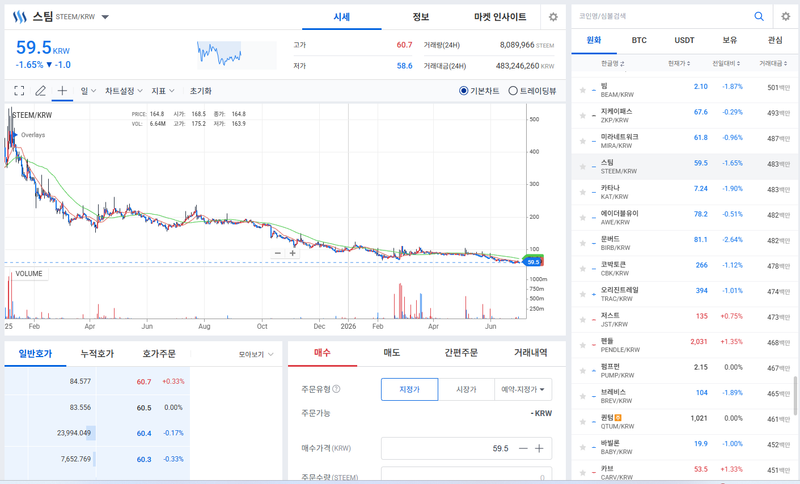Screen dimensions: 800x484
Task: Favorite star for ZKP/KRW row
Action: point(583,116)
